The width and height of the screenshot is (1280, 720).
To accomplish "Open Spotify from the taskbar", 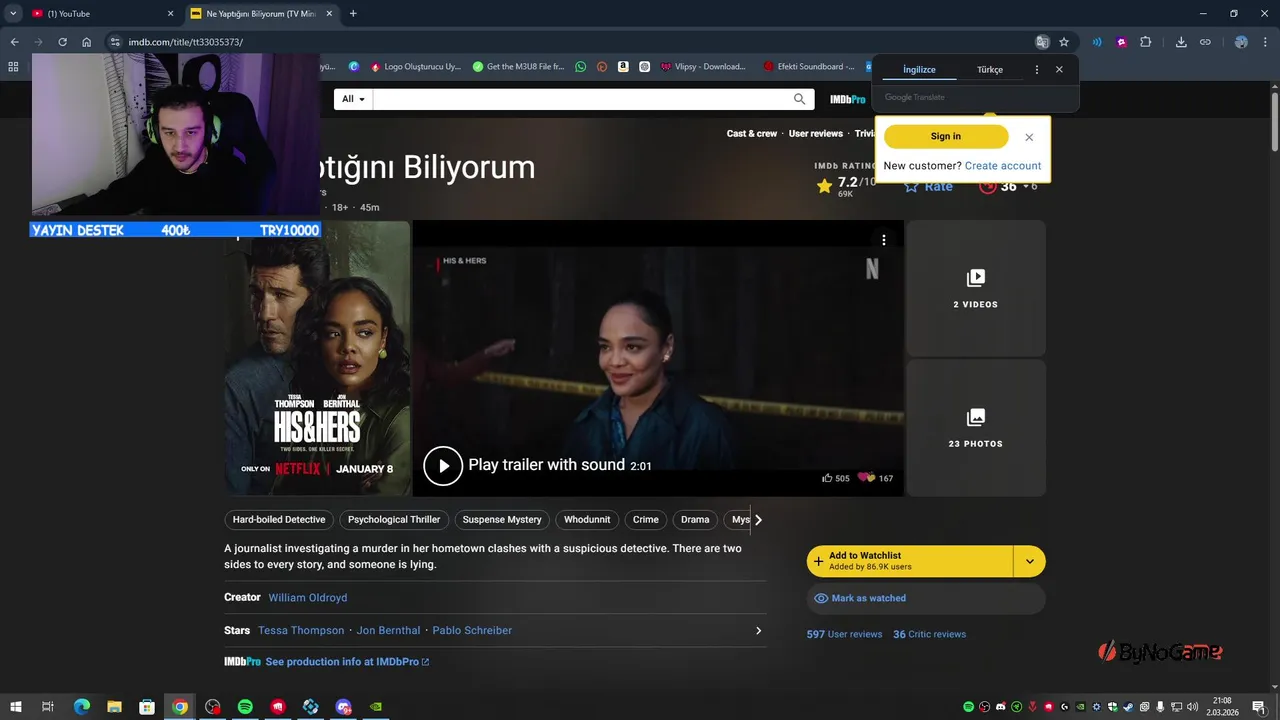I will tap(245, 707).
